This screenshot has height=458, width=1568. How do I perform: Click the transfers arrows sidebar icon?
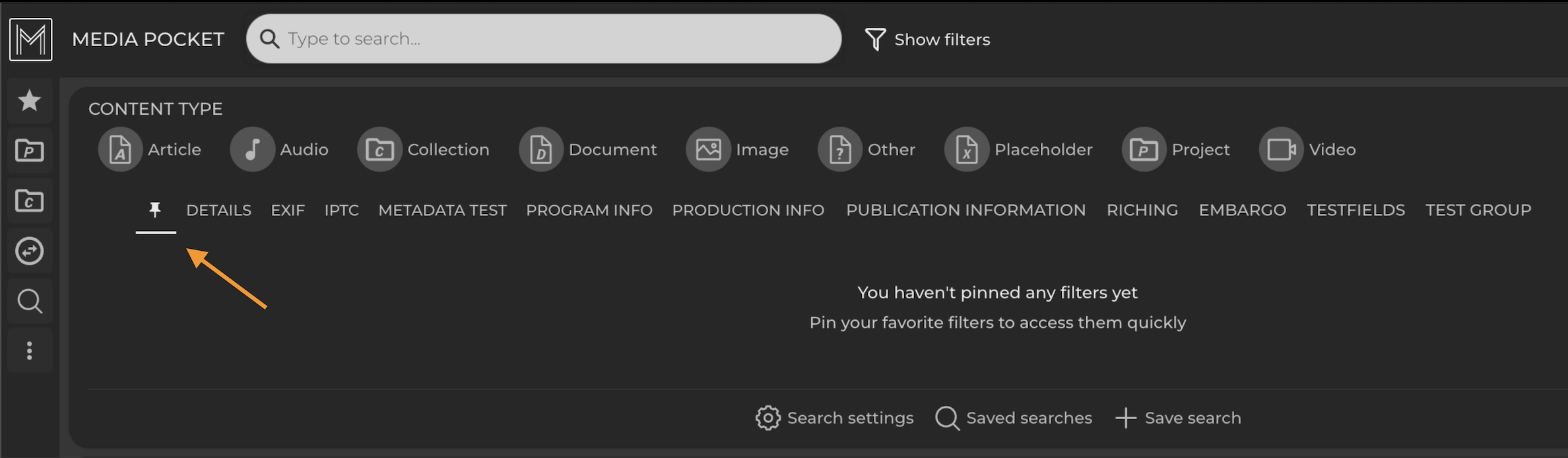30,251
